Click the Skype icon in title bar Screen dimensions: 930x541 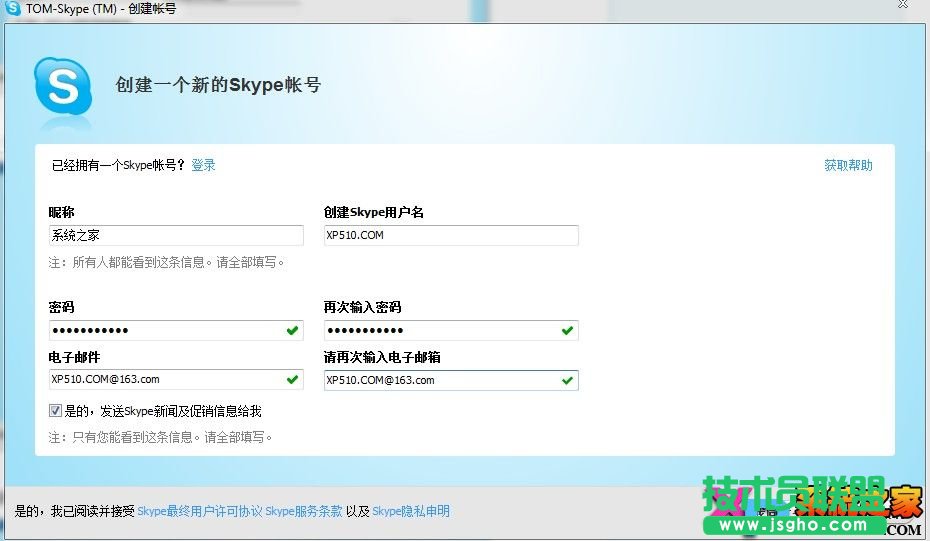13,8
